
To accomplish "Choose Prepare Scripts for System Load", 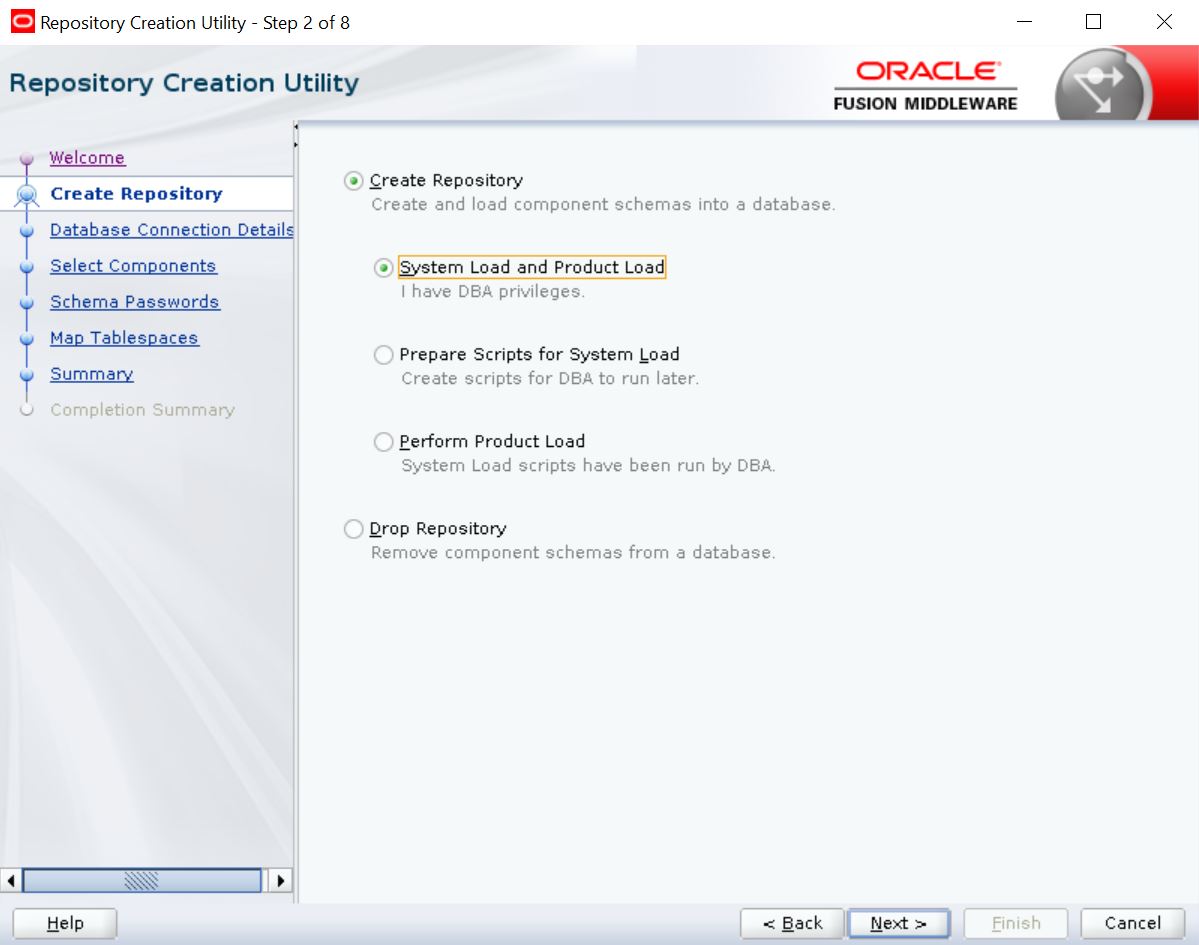I will (x=383, y=355).
